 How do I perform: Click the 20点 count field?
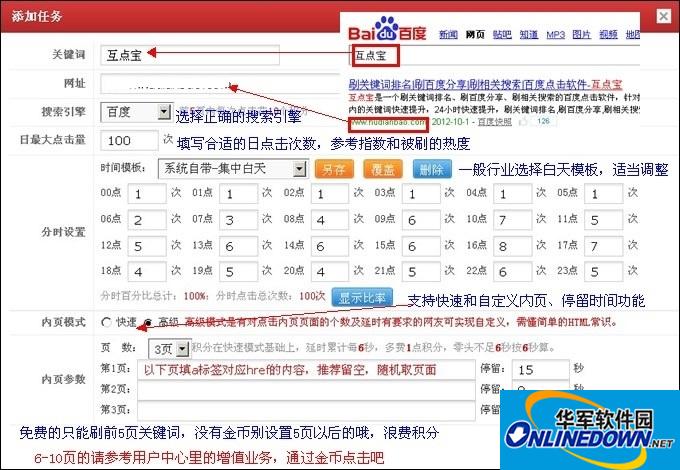point(330,272)
